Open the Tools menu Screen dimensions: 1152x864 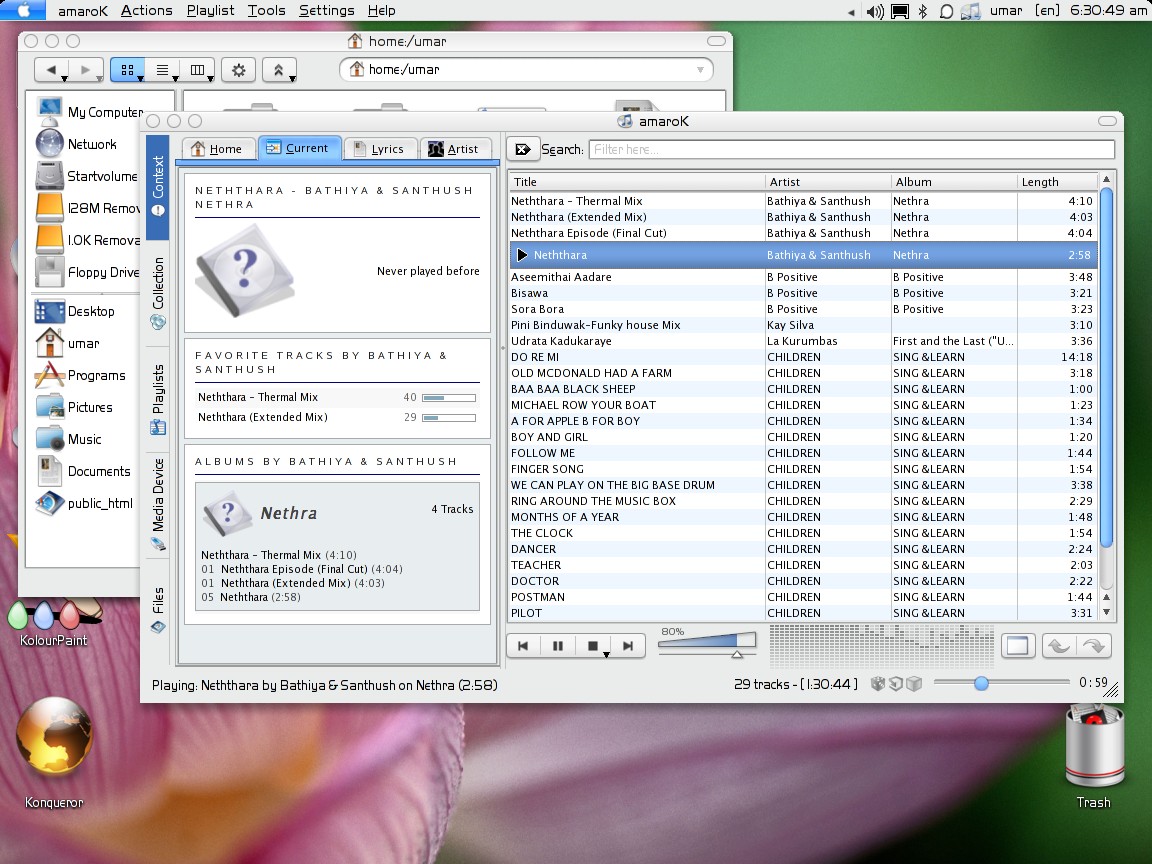[266, 10]
